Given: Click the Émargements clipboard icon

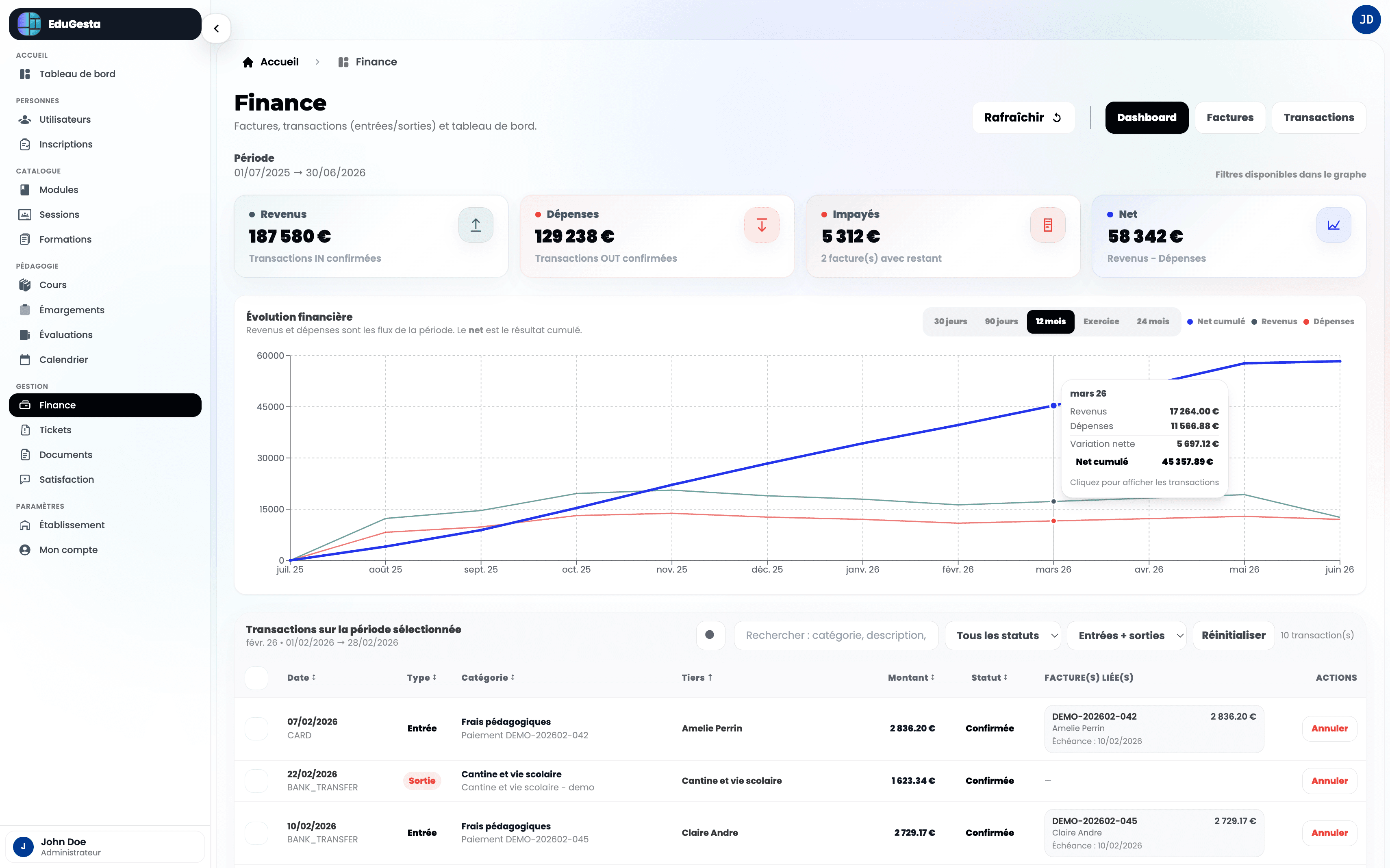Looking at the screenshot, I should 25,309.
